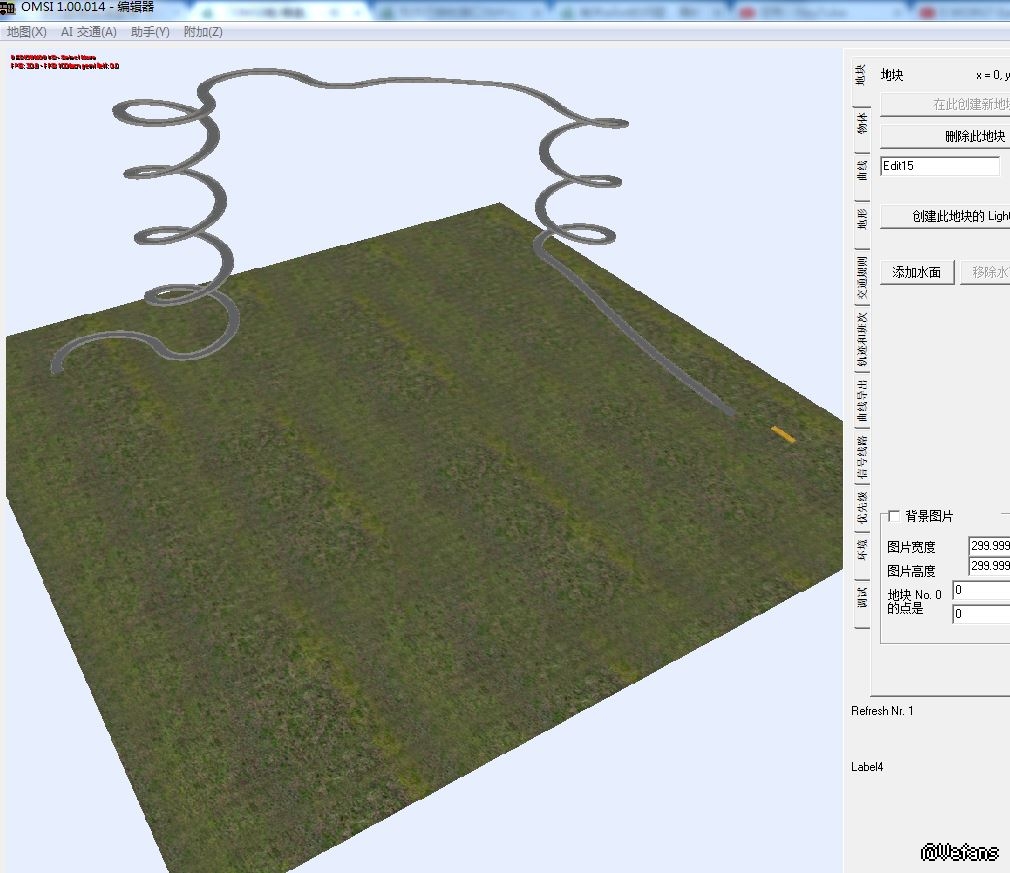Switch to the 环境 vertical tab

[862, 549]
